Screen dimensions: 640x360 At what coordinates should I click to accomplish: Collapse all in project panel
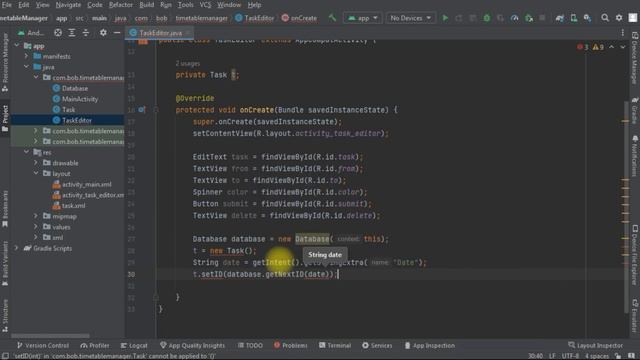point(86,33)
